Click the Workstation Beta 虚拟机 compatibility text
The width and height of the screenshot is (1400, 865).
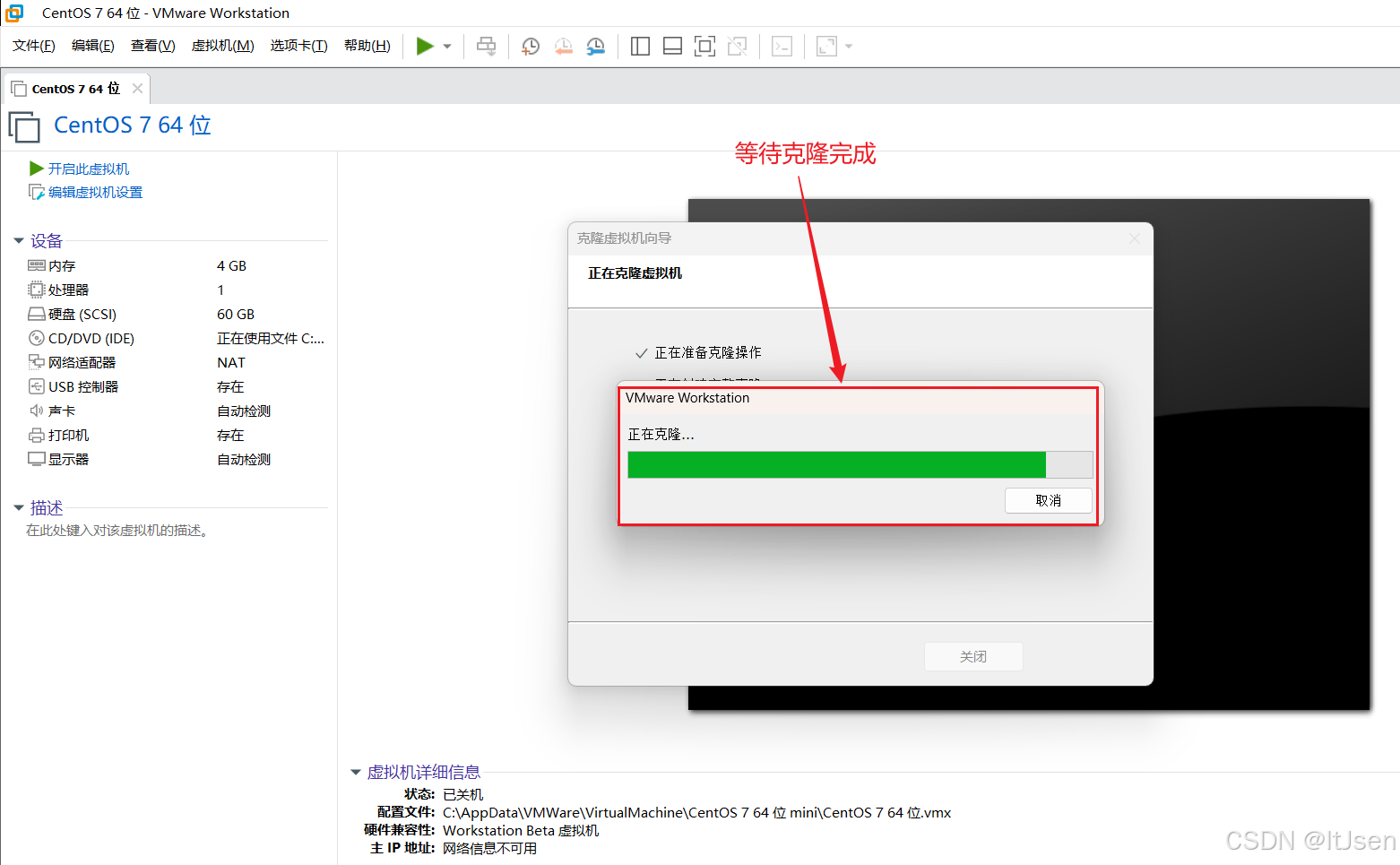pyautogui.click(x=521, y=830)
